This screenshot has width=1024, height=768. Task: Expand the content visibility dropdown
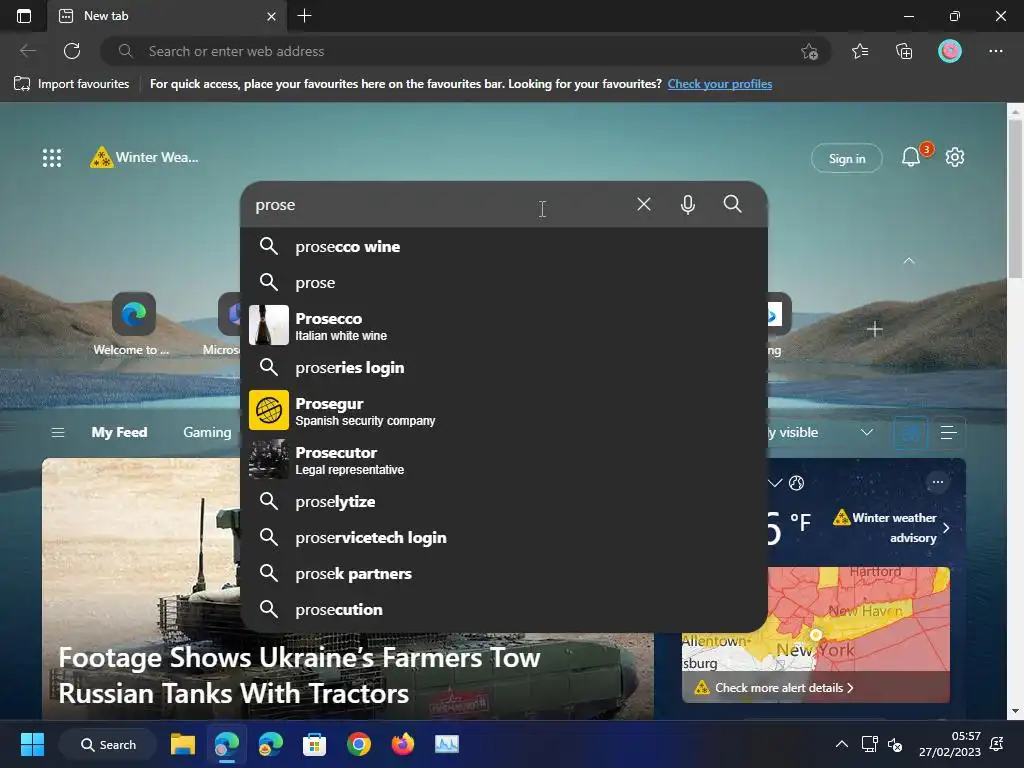[867, 432]
